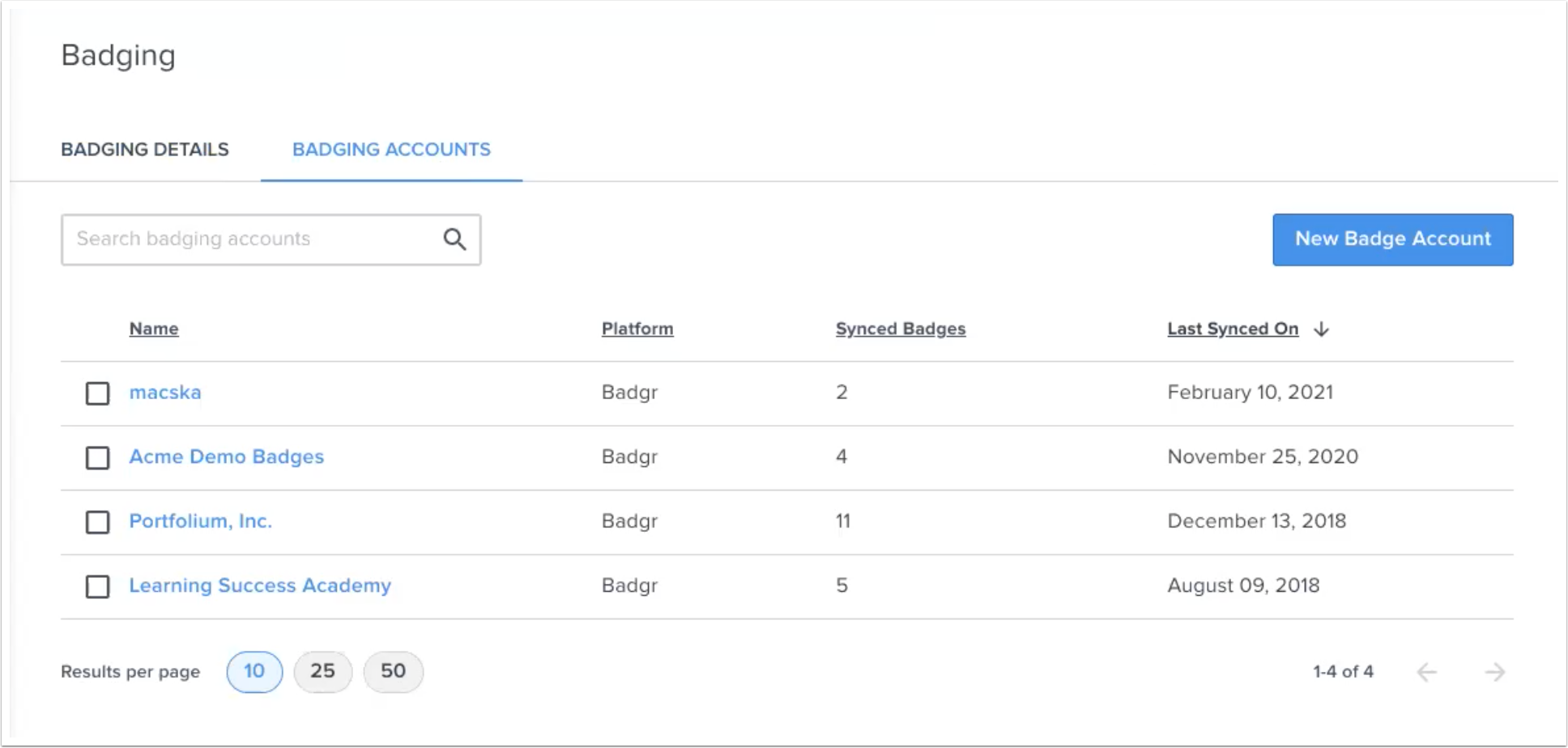The width and height of the screenshot is (1568, 748).
Task: Reverse the Last Synced On sort order
Action: (x=1232, y=329)
